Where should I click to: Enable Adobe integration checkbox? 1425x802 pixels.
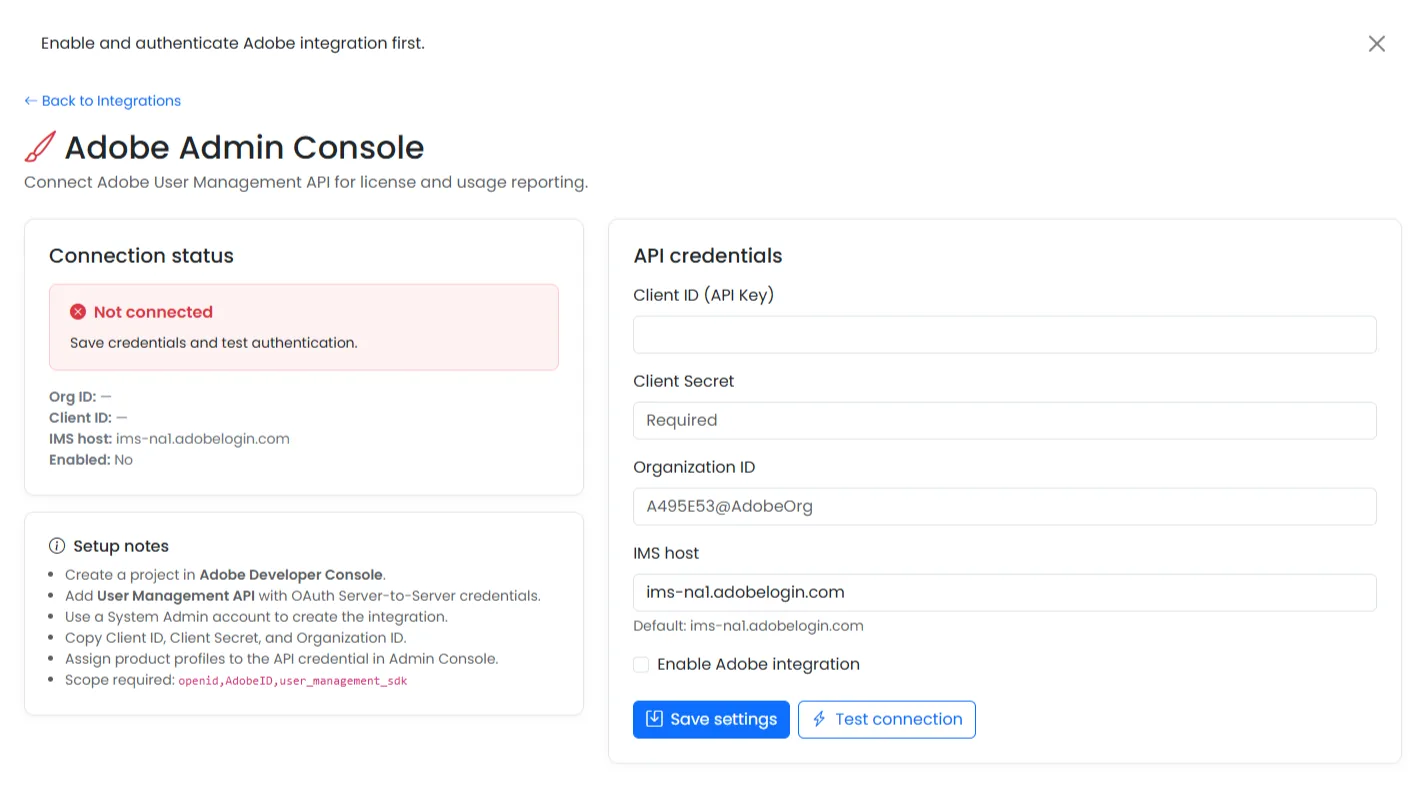tap(640, 664)
